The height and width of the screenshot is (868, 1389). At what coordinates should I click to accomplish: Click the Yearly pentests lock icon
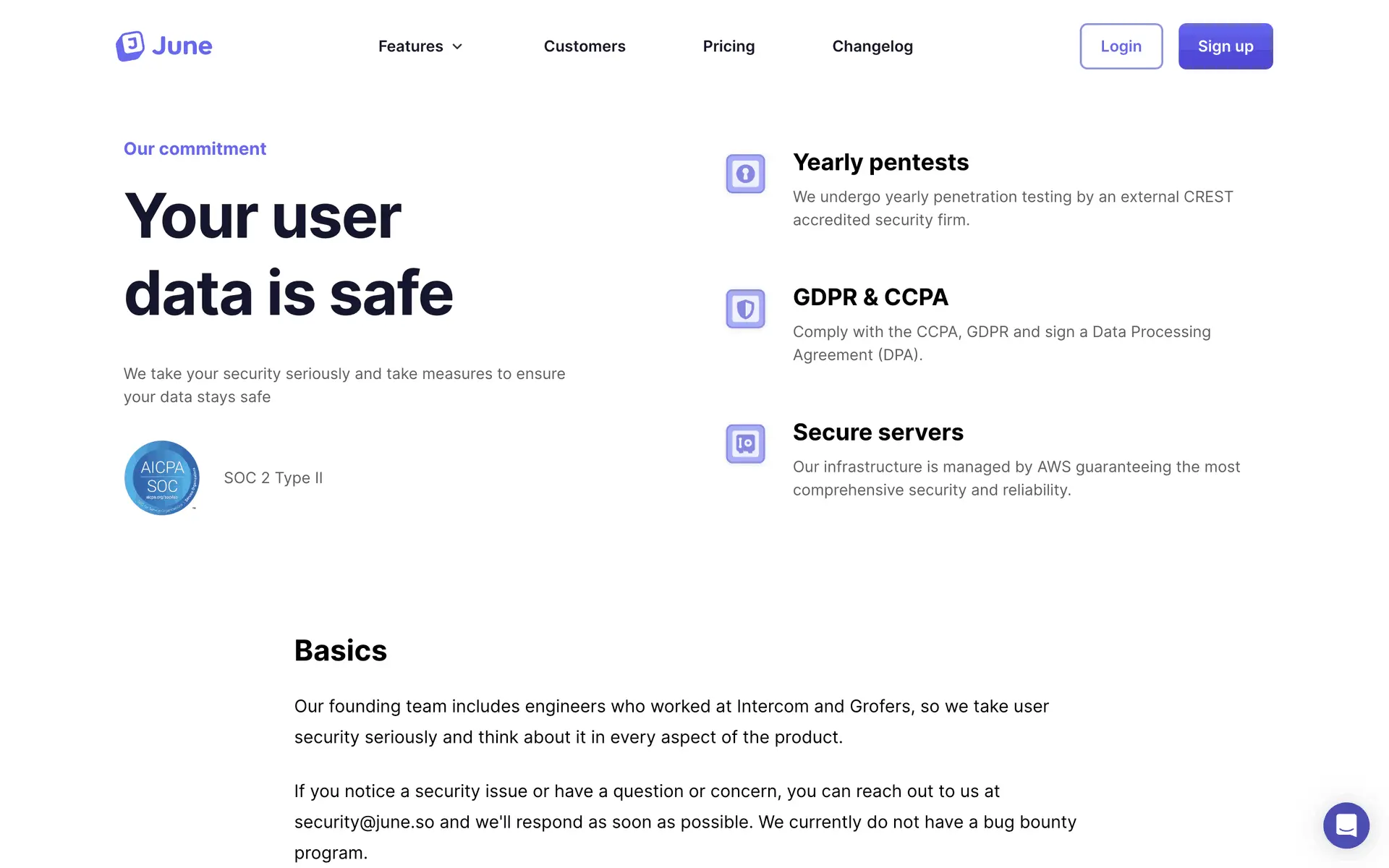click(x=745, y=174)
